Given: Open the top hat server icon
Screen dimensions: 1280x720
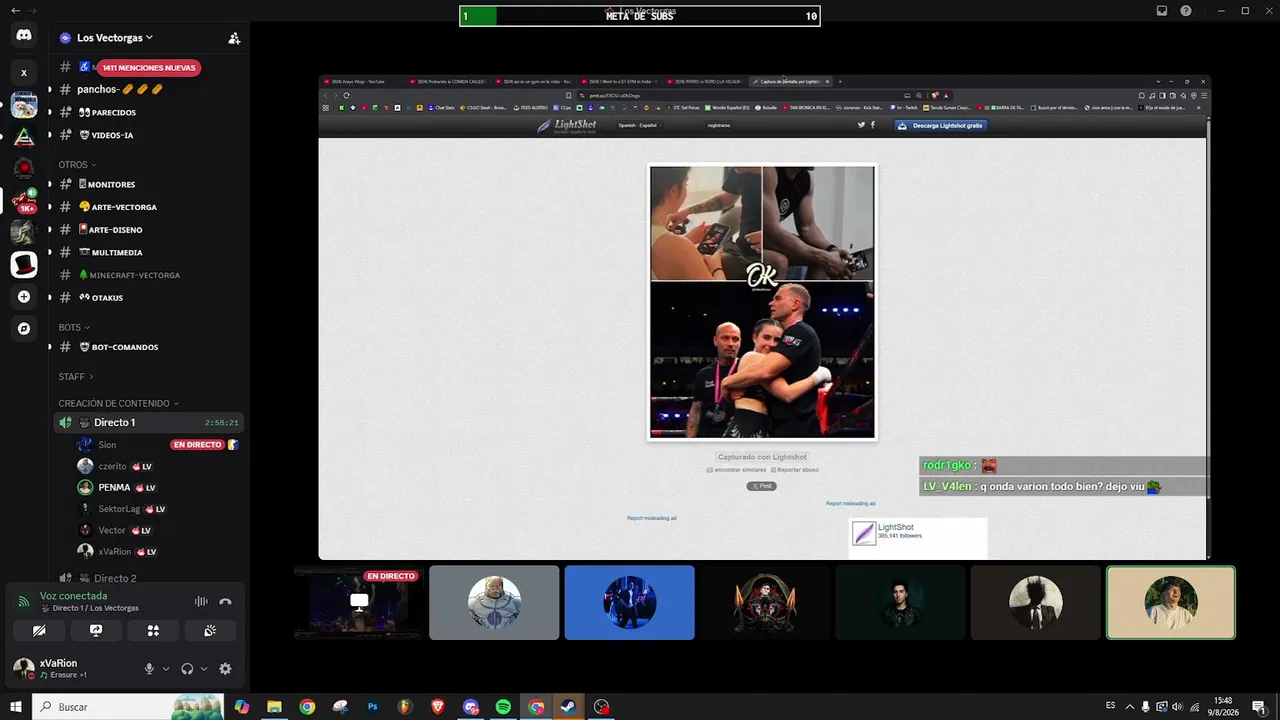Looking at the screenshot, I should (x=24, y=265).
